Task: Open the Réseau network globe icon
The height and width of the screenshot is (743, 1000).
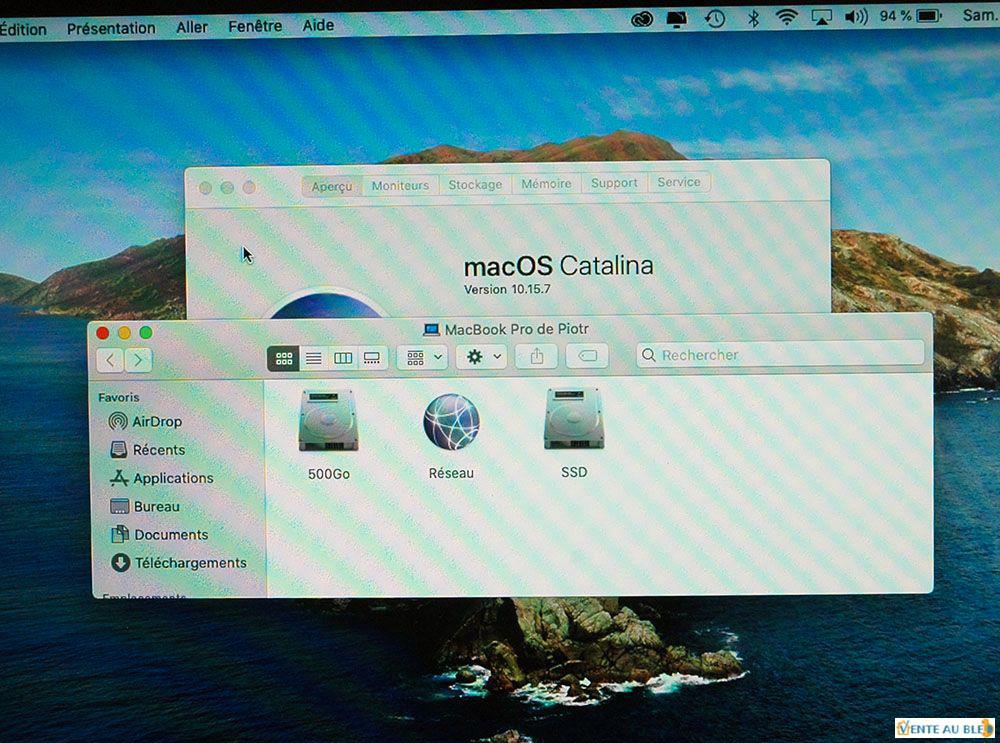Action: (452, 422)
